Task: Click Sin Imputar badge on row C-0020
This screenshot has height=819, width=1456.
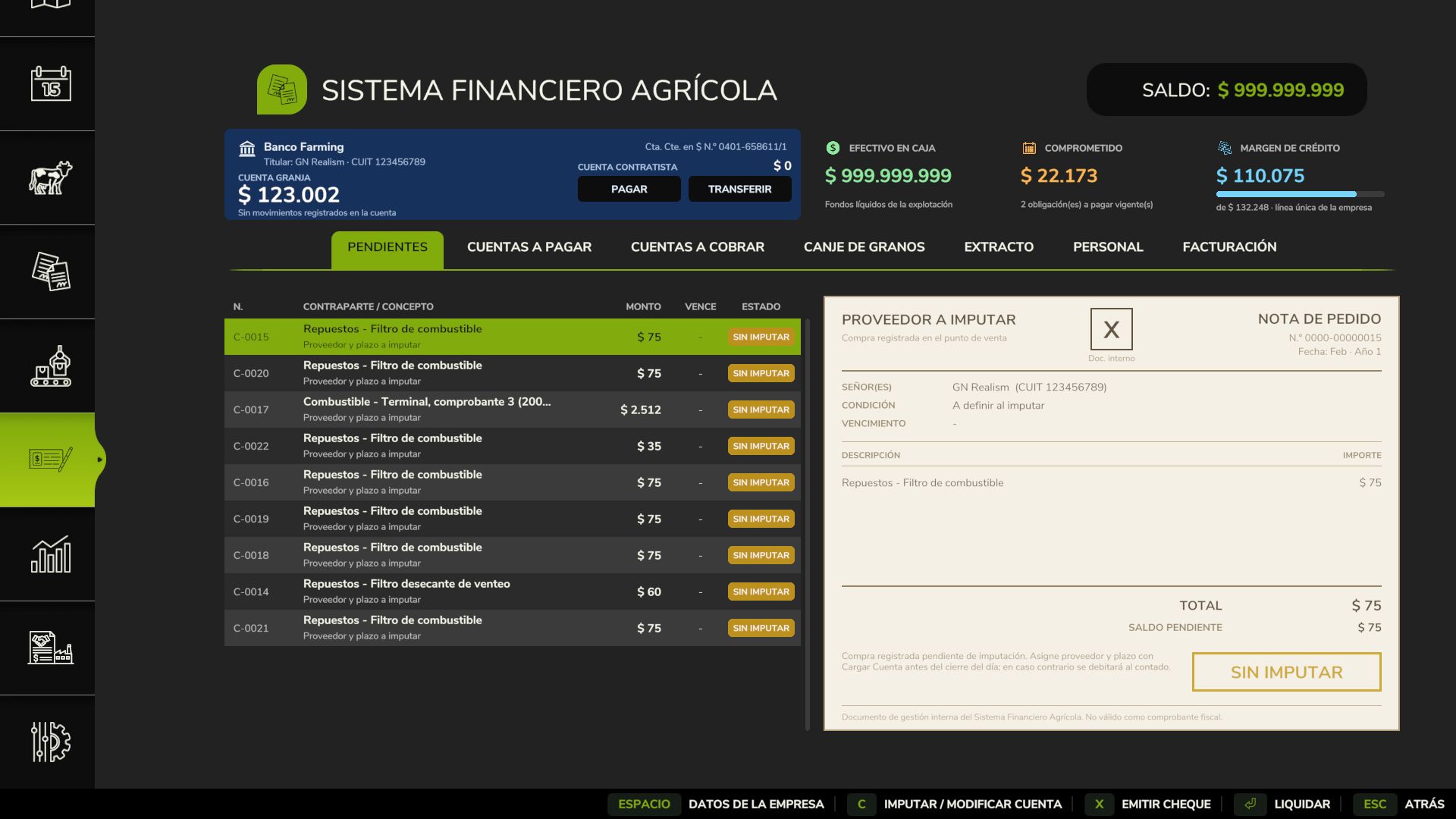Action: pyautogui.click(x=761, y=373)
